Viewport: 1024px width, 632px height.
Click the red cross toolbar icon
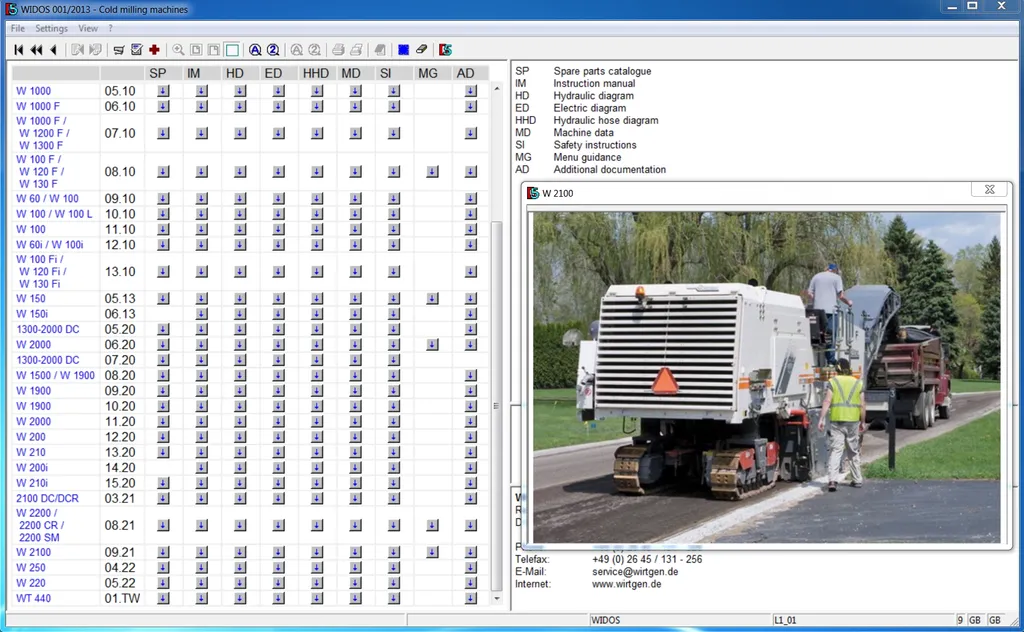(x=154, y=50)
